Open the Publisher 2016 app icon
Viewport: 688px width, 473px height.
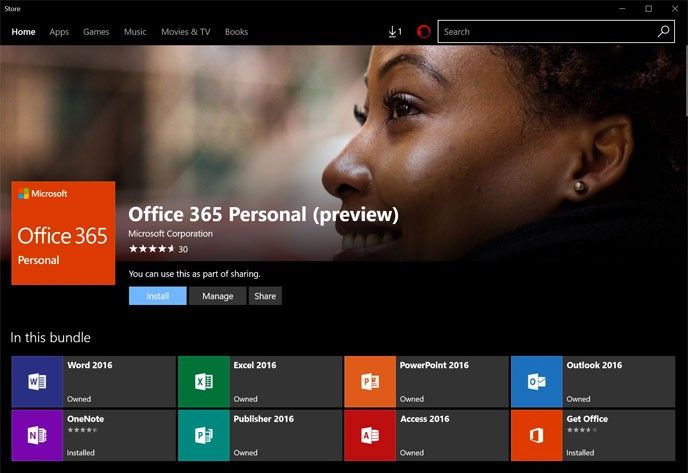[203, 435]
